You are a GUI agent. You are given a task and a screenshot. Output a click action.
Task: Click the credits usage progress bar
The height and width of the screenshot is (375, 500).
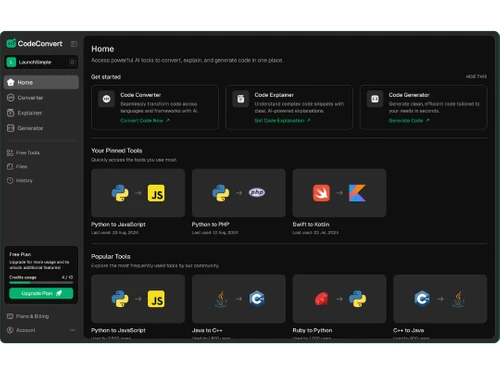41,282
